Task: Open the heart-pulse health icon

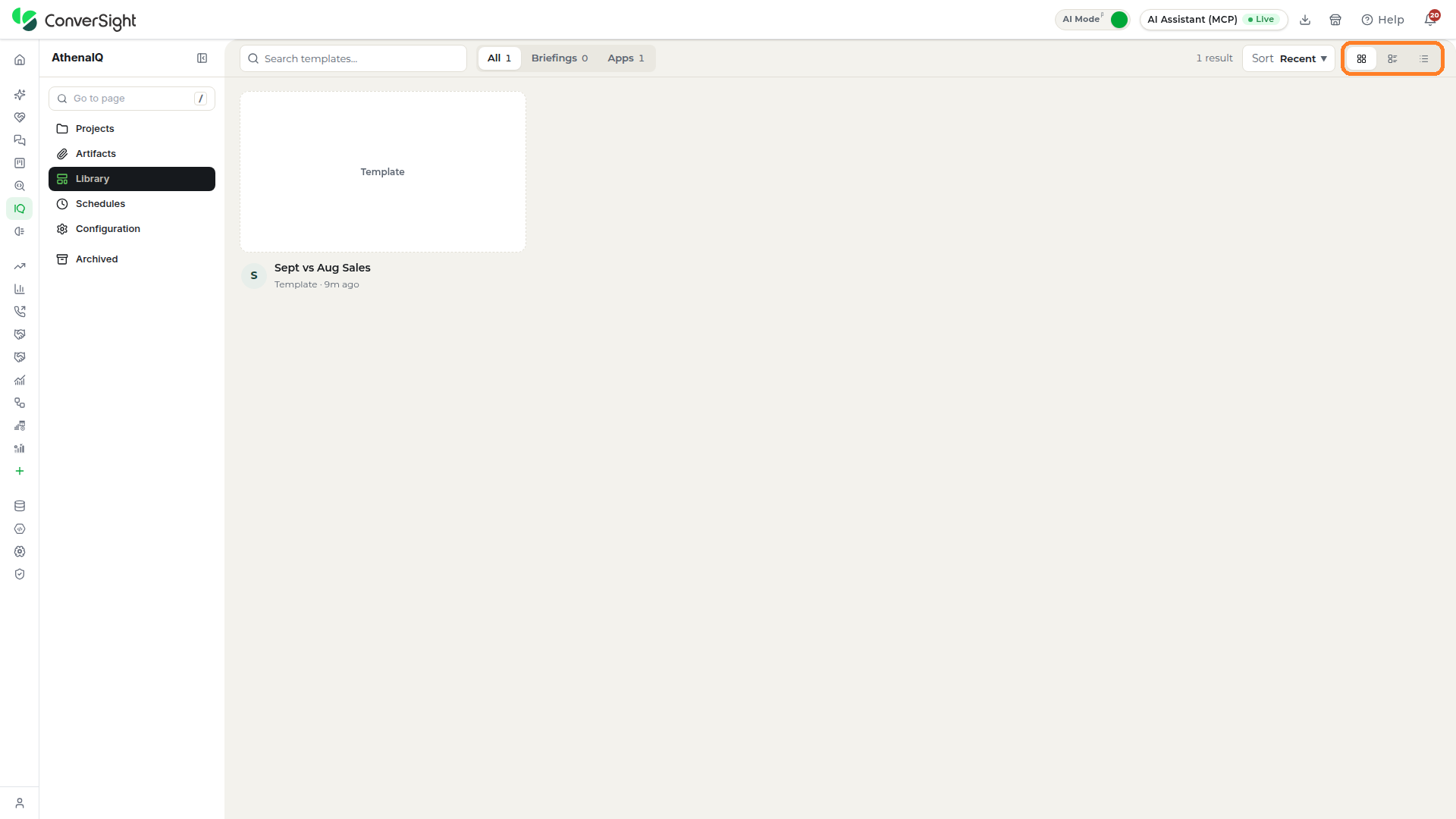Action: pos(20,118)
